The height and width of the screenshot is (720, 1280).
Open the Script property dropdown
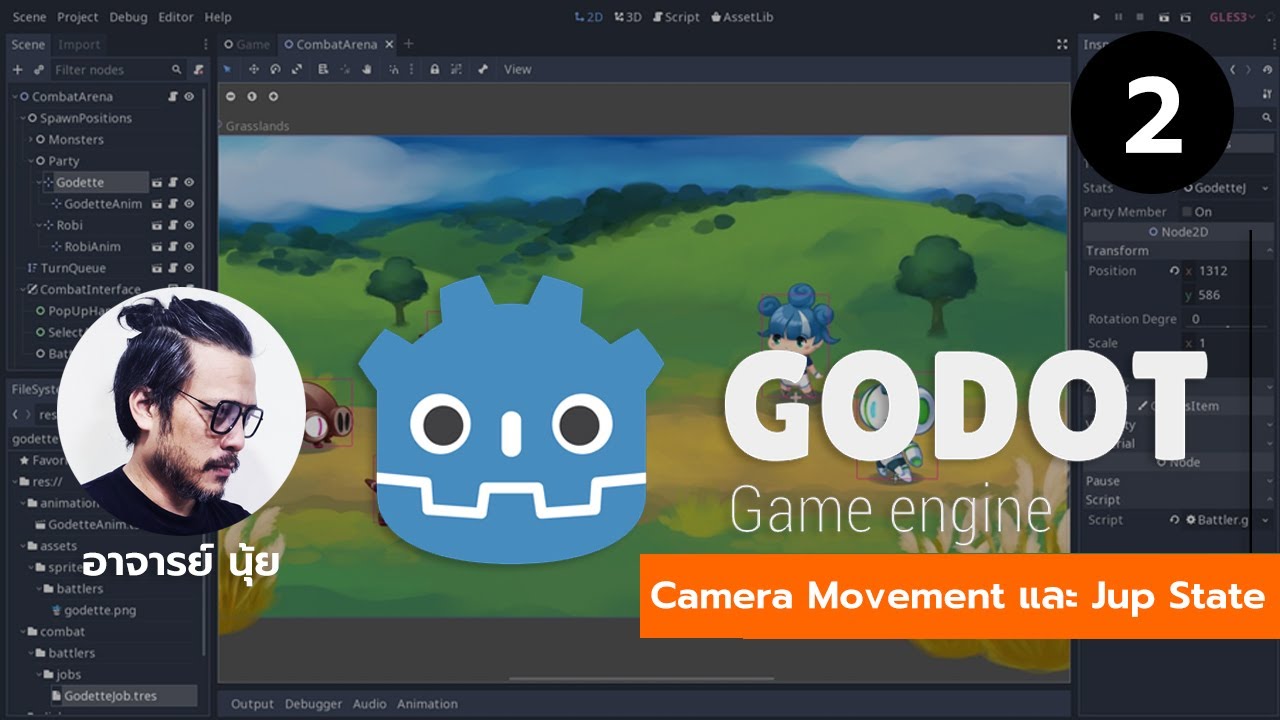pos(1266,520)
